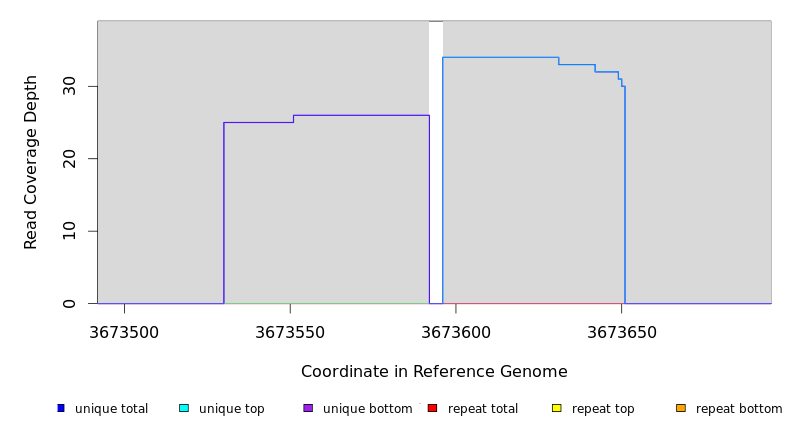Click the x-axis tick label 3673650
792x432 pixels.
pos(622,332)
